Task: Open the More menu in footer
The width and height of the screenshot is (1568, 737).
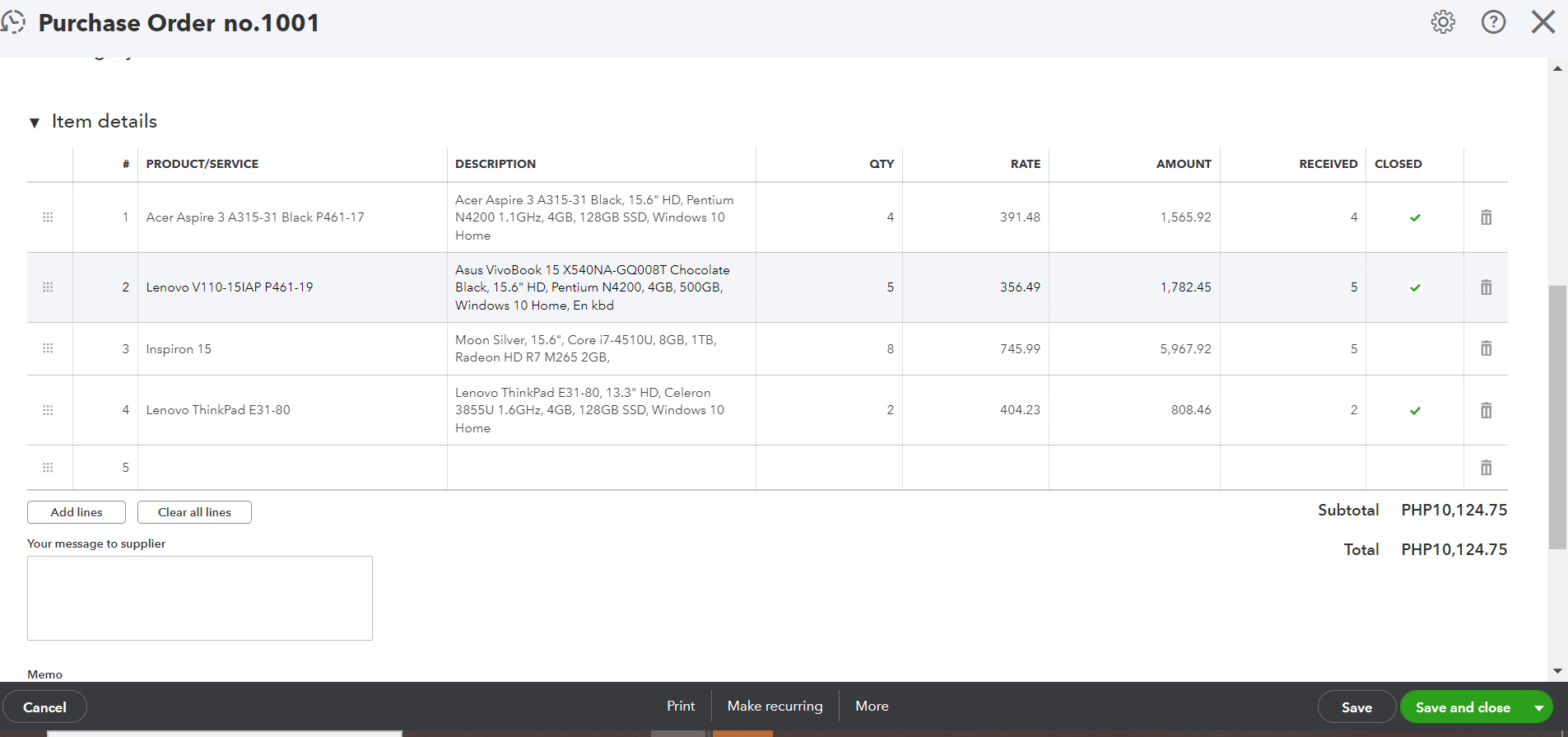Action: tap(872, 707)
